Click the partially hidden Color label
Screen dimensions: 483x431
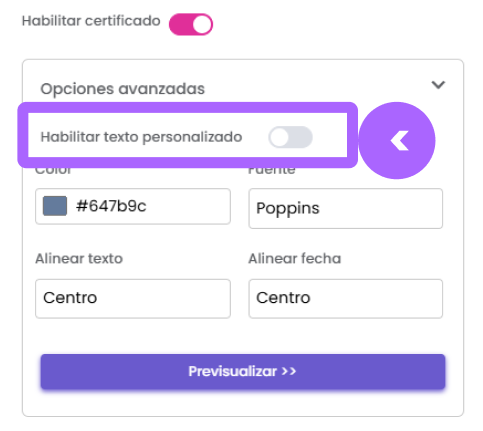point(53,171)
